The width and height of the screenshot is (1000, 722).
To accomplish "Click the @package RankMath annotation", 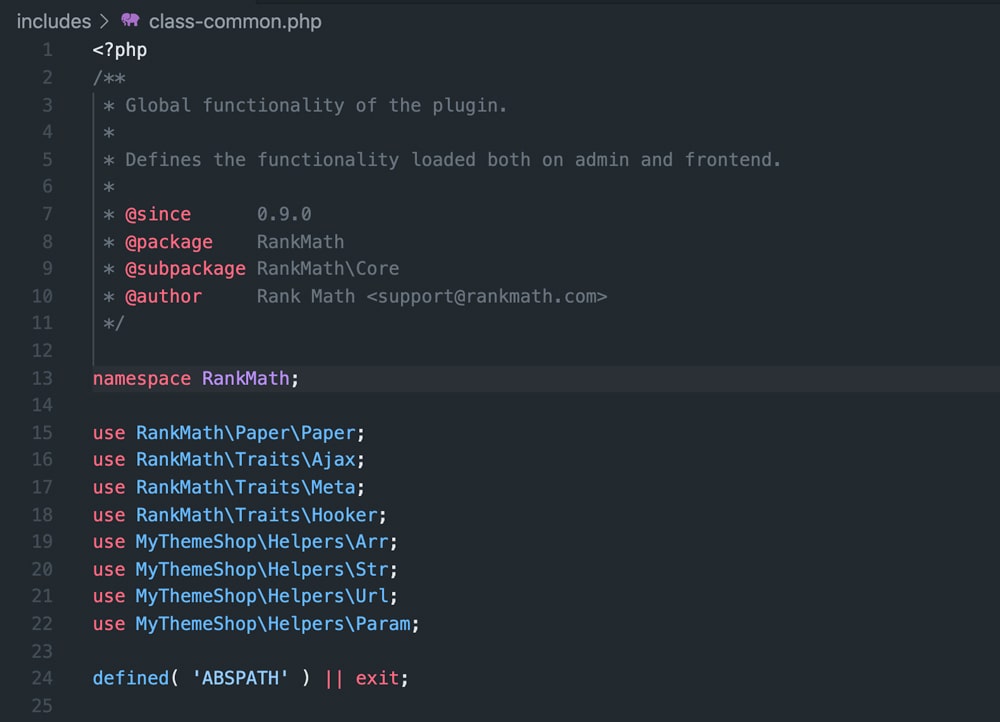I will [x=169, y=241].
